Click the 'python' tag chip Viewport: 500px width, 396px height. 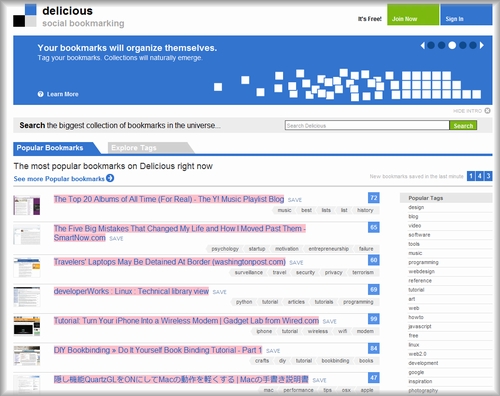(244, 302)
